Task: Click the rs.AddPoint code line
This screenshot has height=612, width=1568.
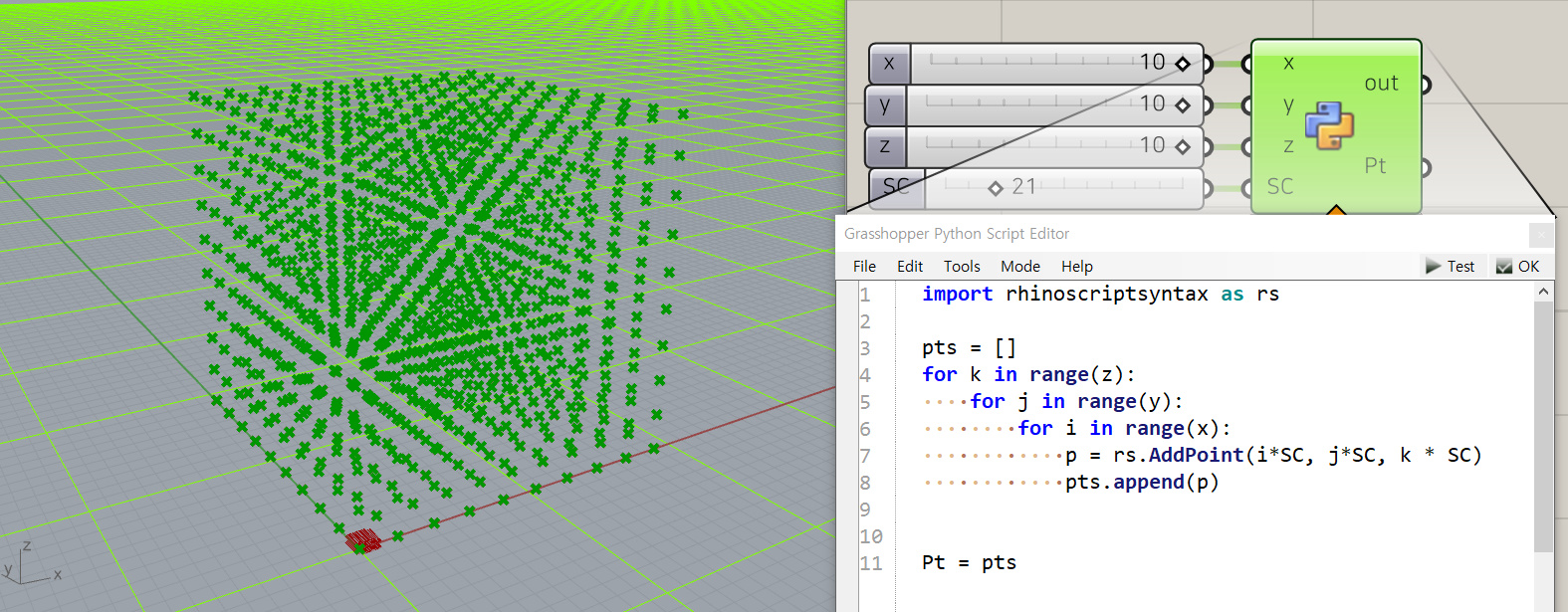Action: 1273,455
